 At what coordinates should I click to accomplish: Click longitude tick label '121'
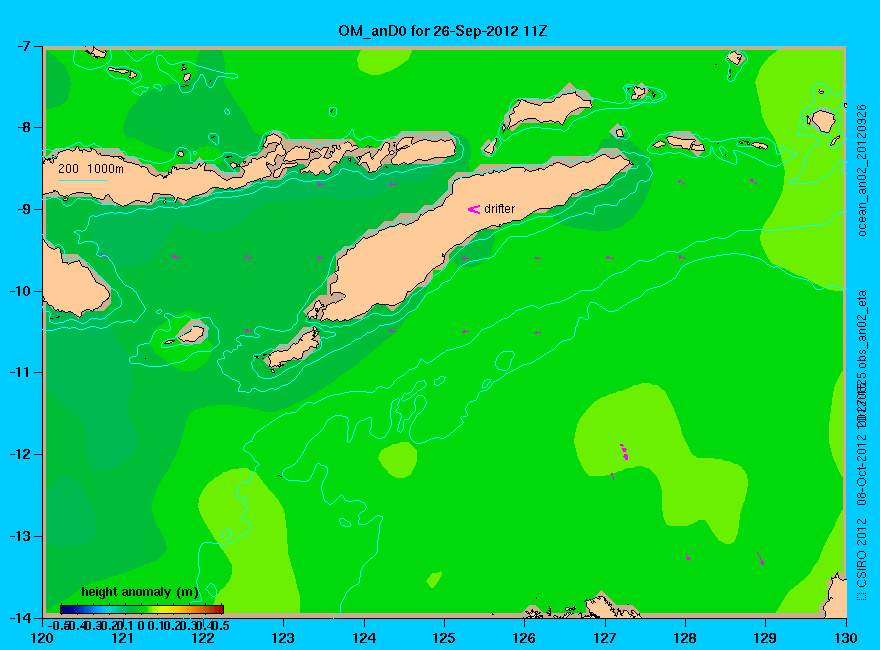coord(122,638)
